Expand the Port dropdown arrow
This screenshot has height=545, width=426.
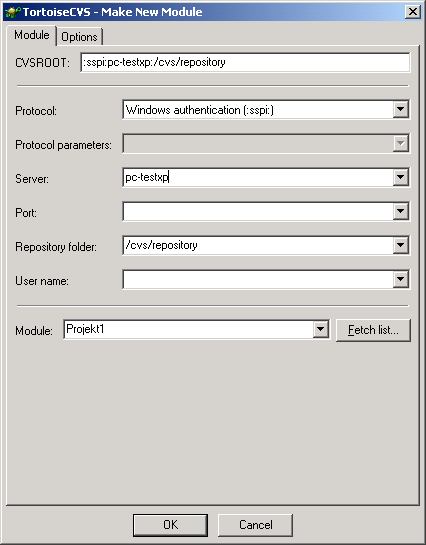tap(401, 212)
